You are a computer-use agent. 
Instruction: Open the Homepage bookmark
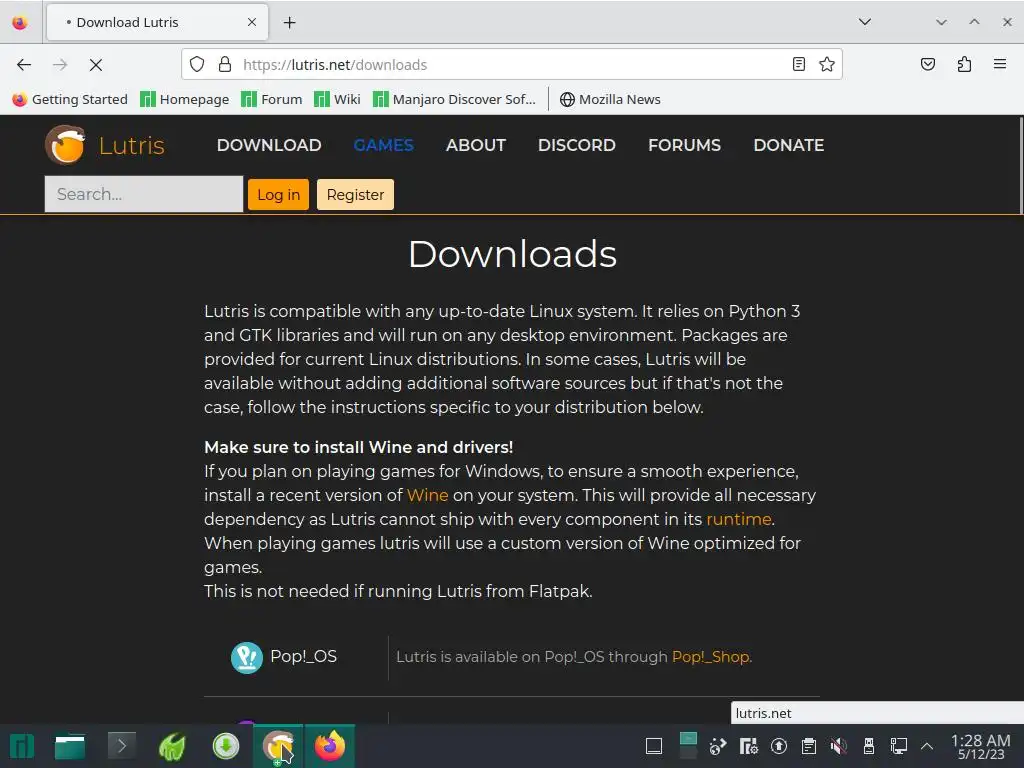[185, 99]
